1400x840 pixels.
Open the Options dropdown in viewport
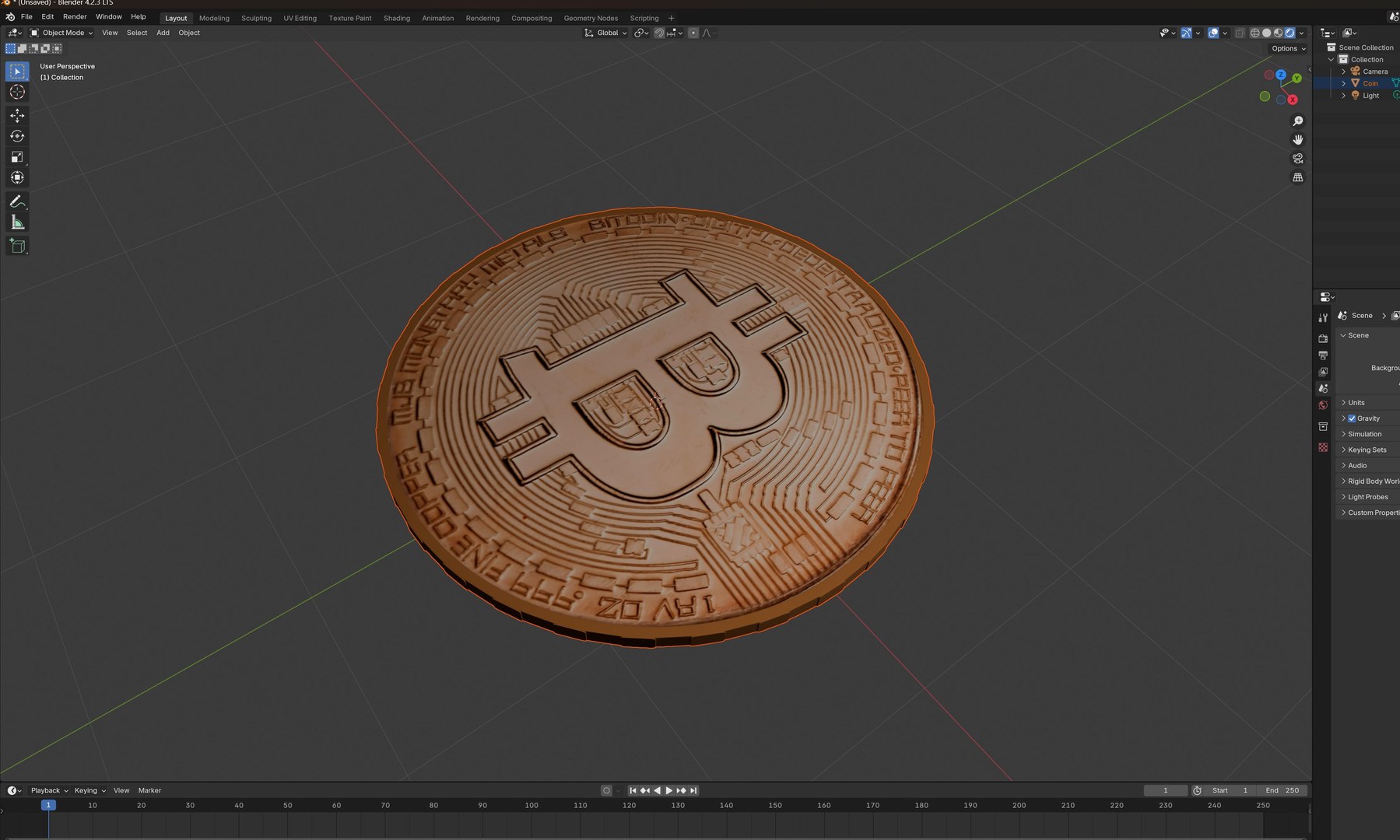[1288, 48]
